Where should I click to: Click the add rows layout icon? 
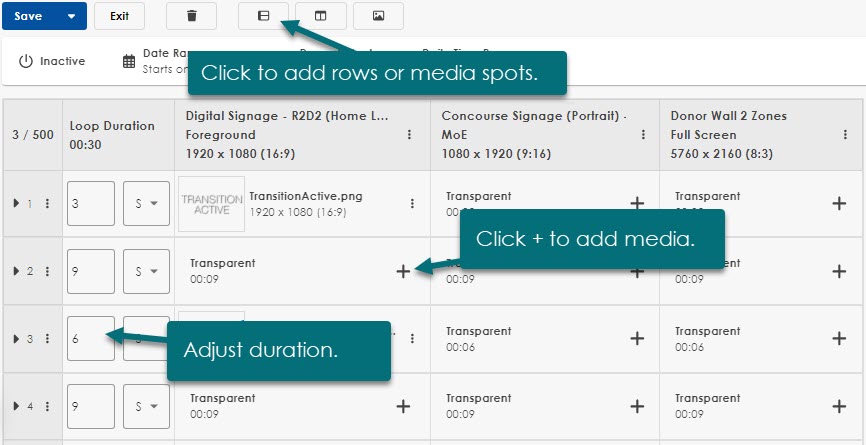(263, 16)
